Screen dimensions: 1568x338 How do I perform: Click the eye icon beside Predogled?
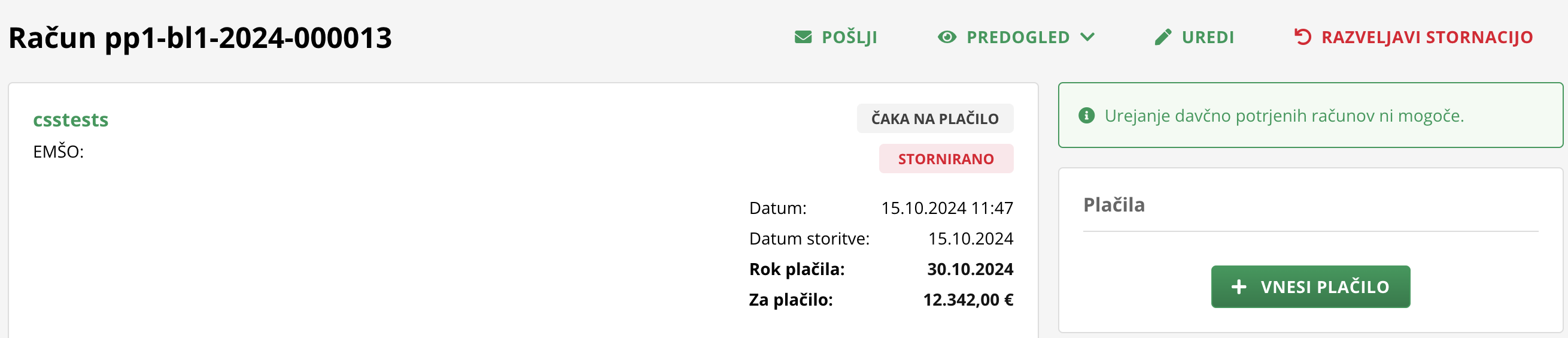pyautogui.click(x=947, y=37)
